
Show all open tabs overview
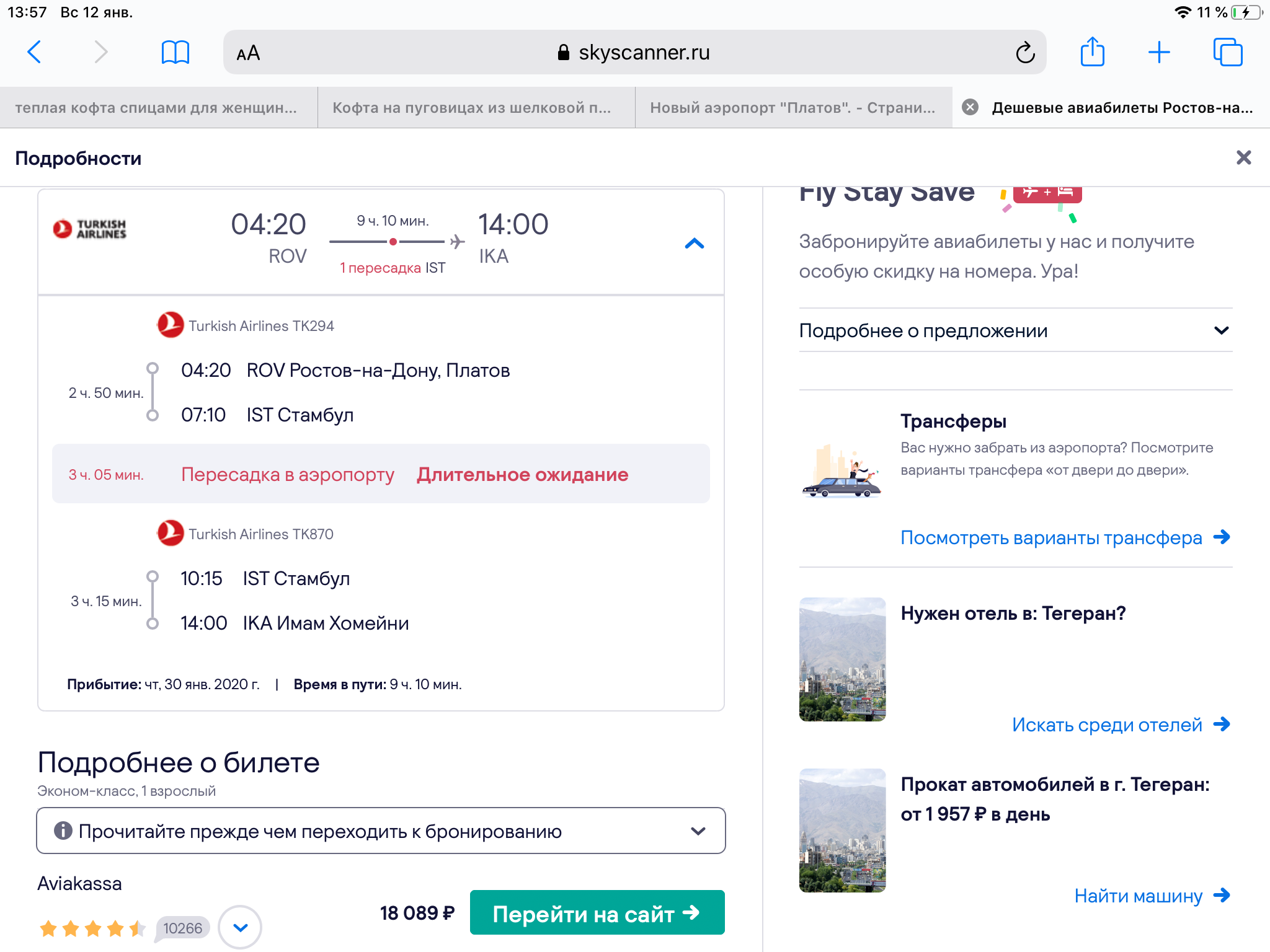point(1227,52)
